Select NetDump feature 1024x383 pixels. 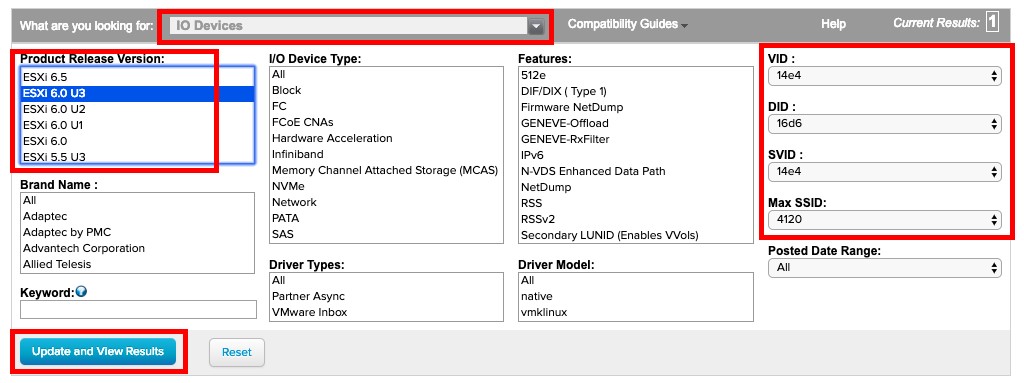635,187
